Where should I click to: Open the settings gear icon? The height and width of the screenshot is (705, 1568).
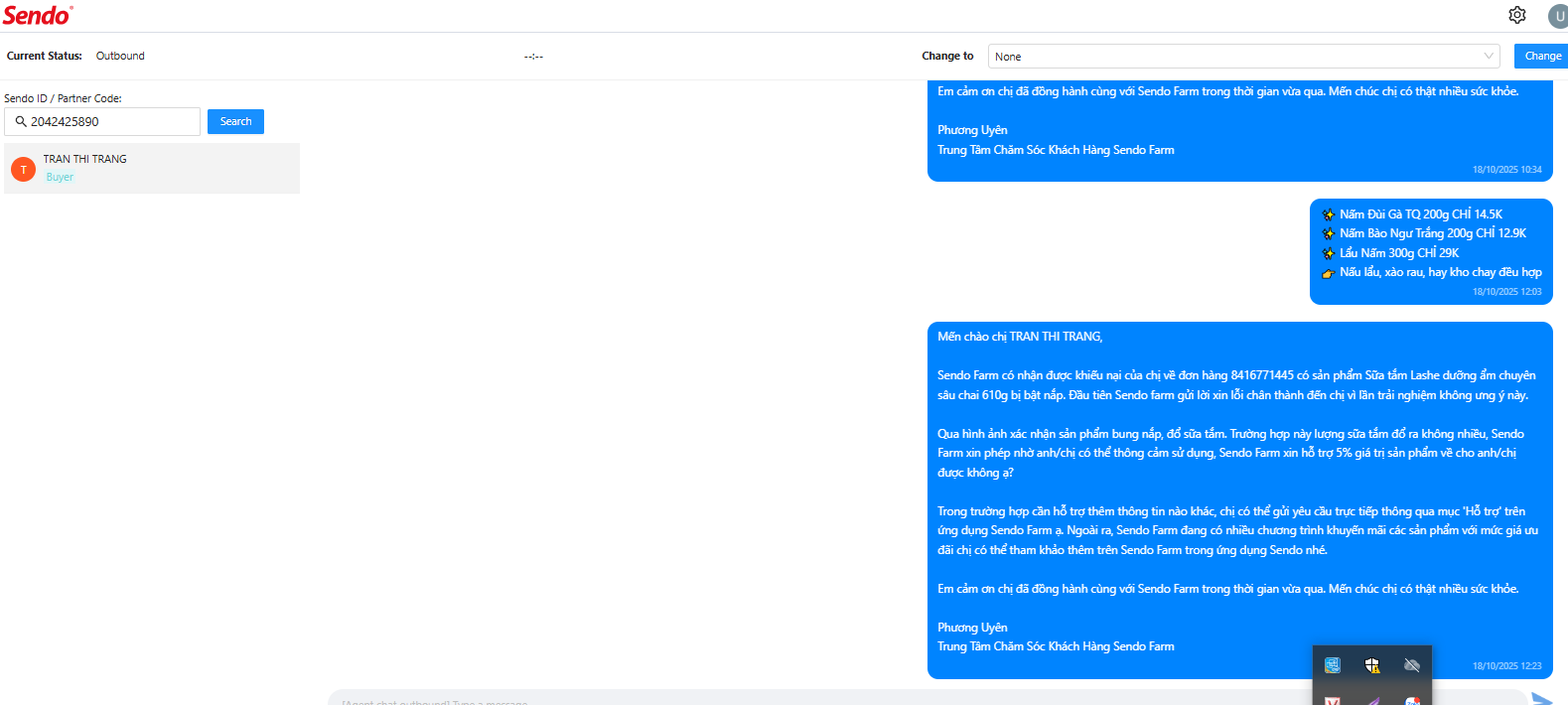(x=1516, y=15)
